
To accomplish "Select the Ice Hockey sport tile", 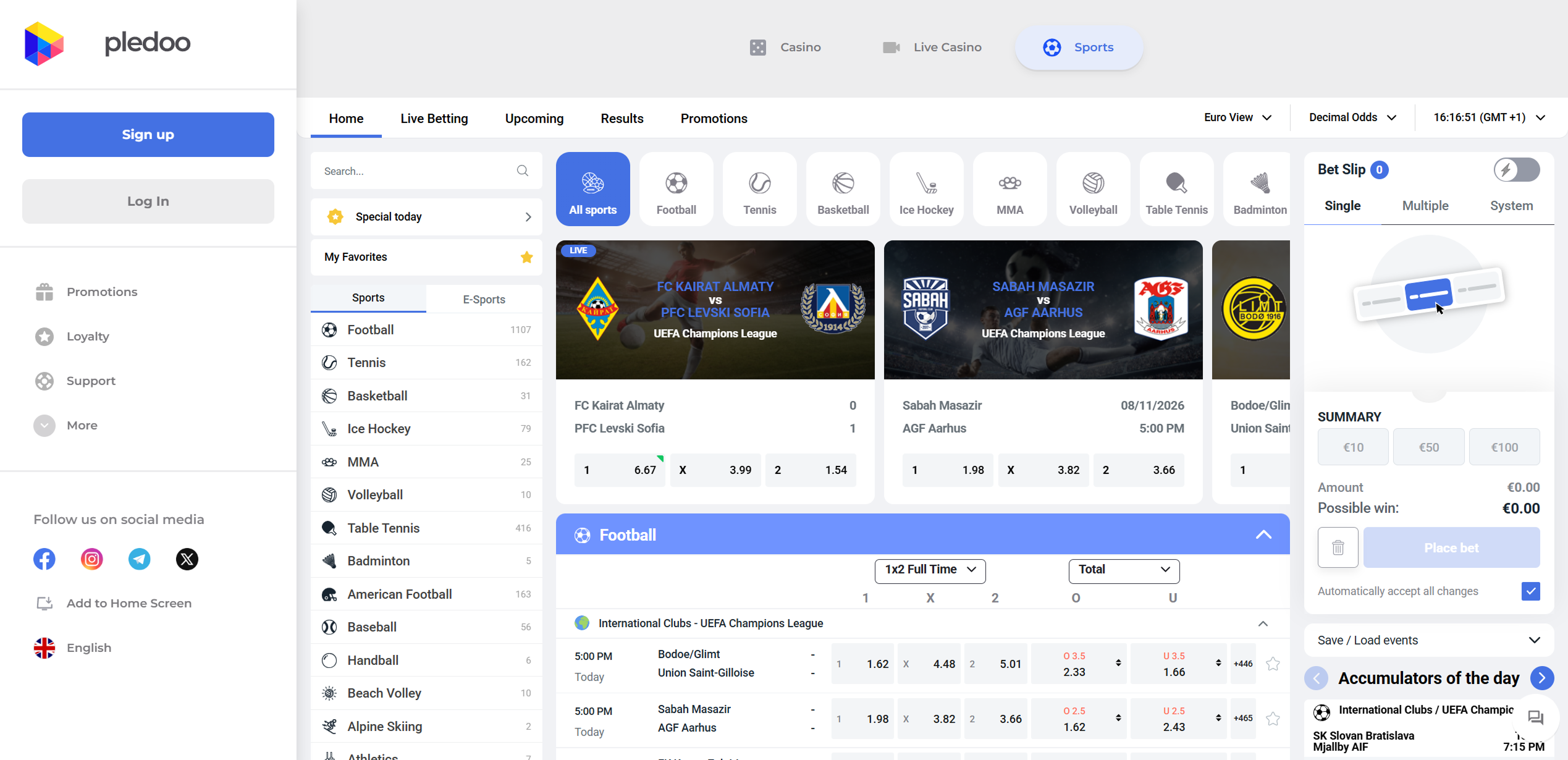I will (927, 189).
